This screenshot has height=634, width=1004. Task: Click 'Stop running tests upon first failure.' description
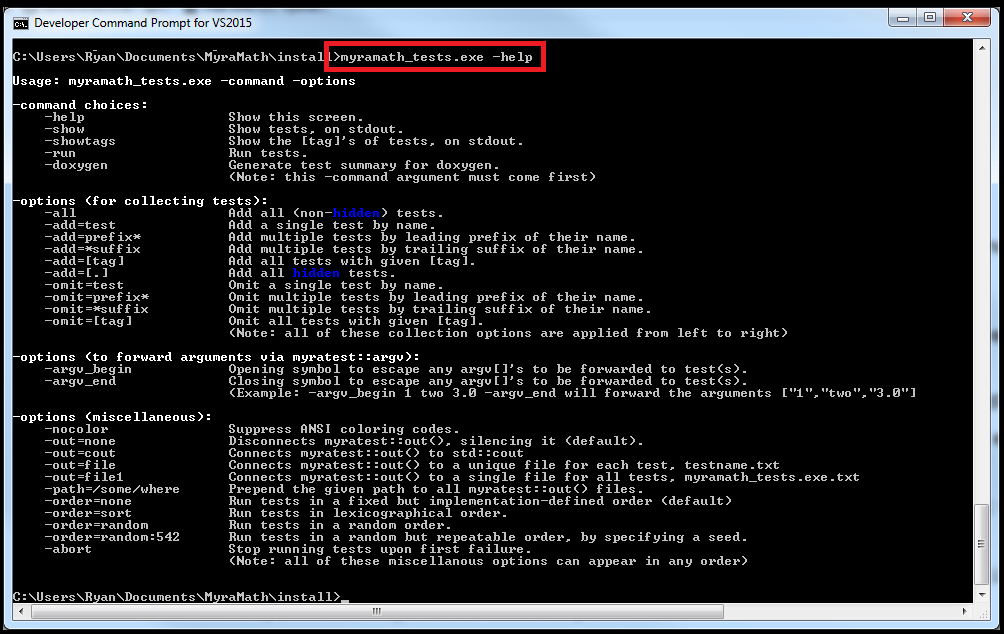point(380,549)
